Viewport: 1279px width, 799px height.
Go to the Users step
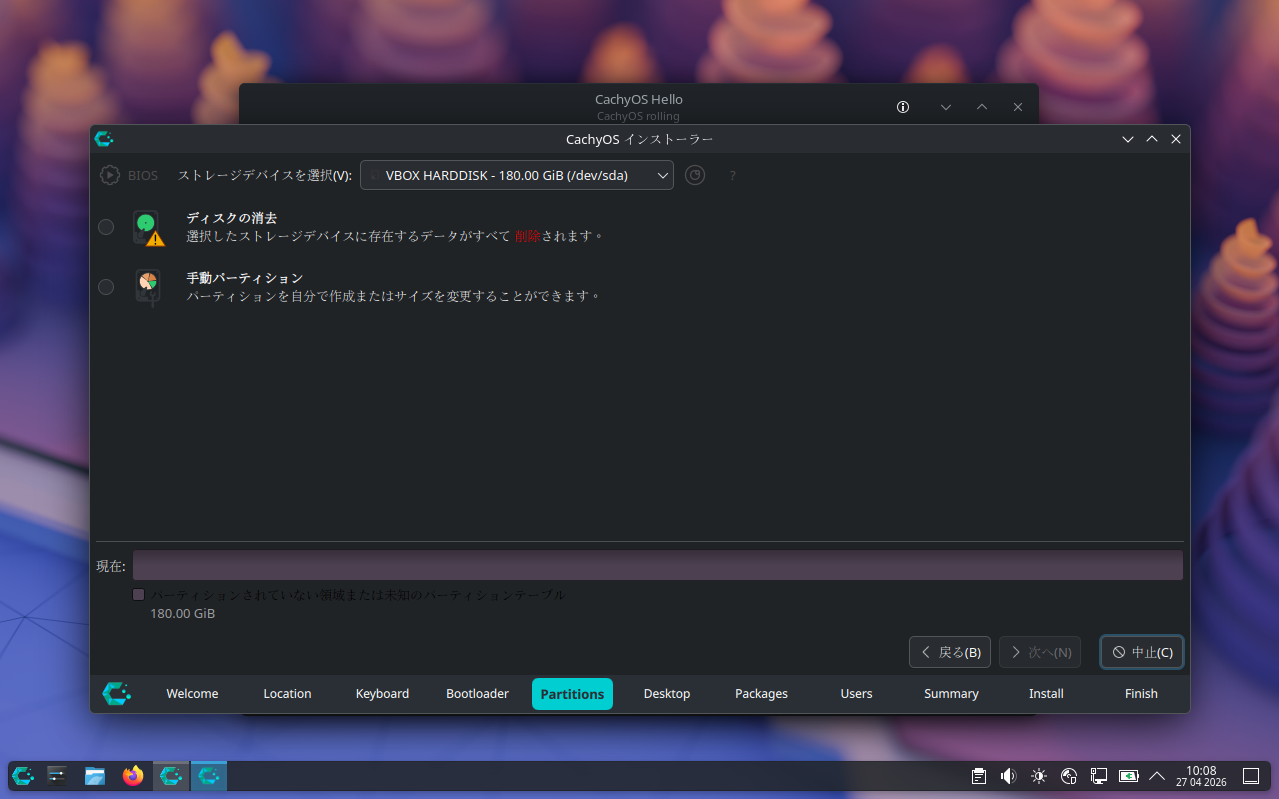(x=856, y=694)
